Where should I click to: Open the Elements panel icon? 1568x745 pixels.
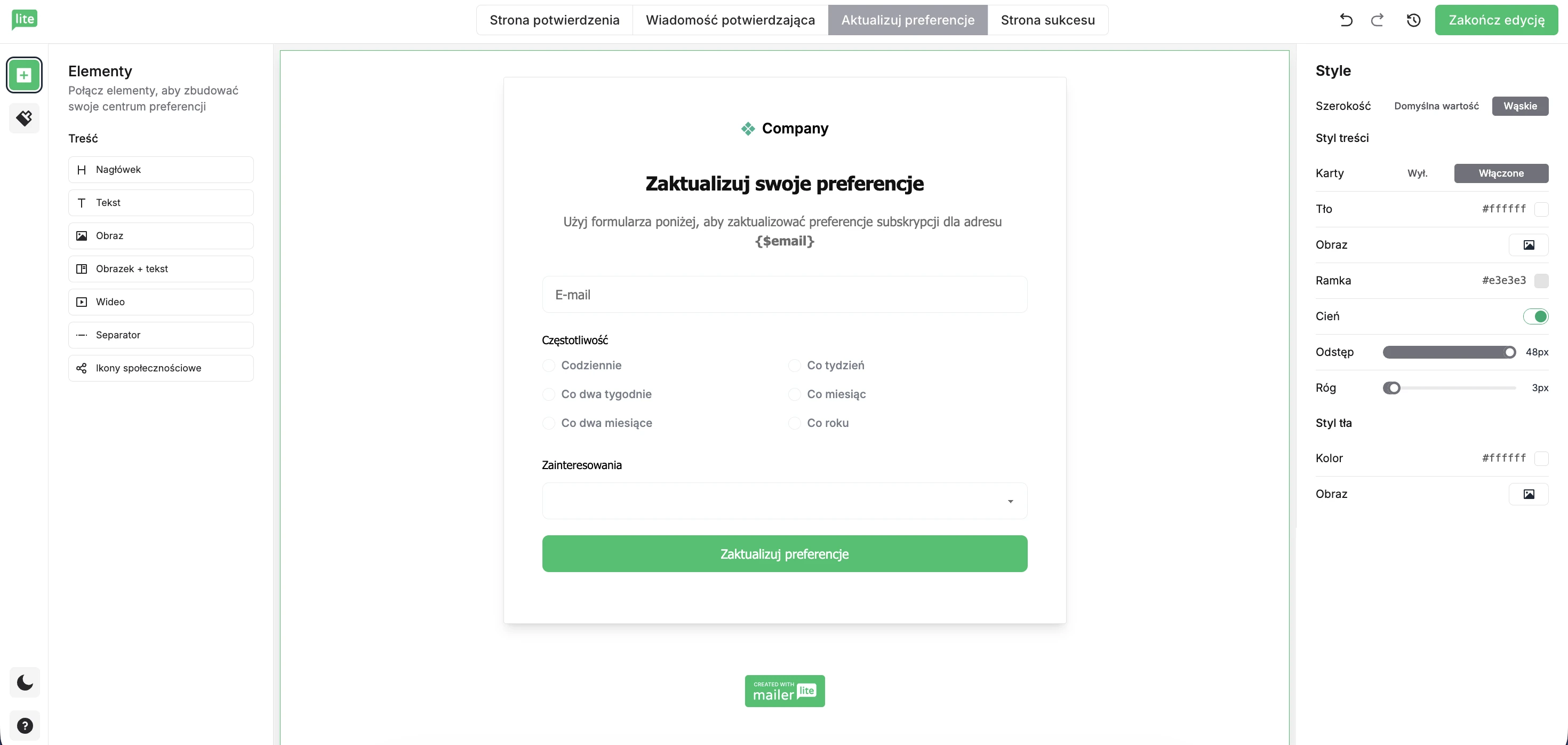pos(25,75)
